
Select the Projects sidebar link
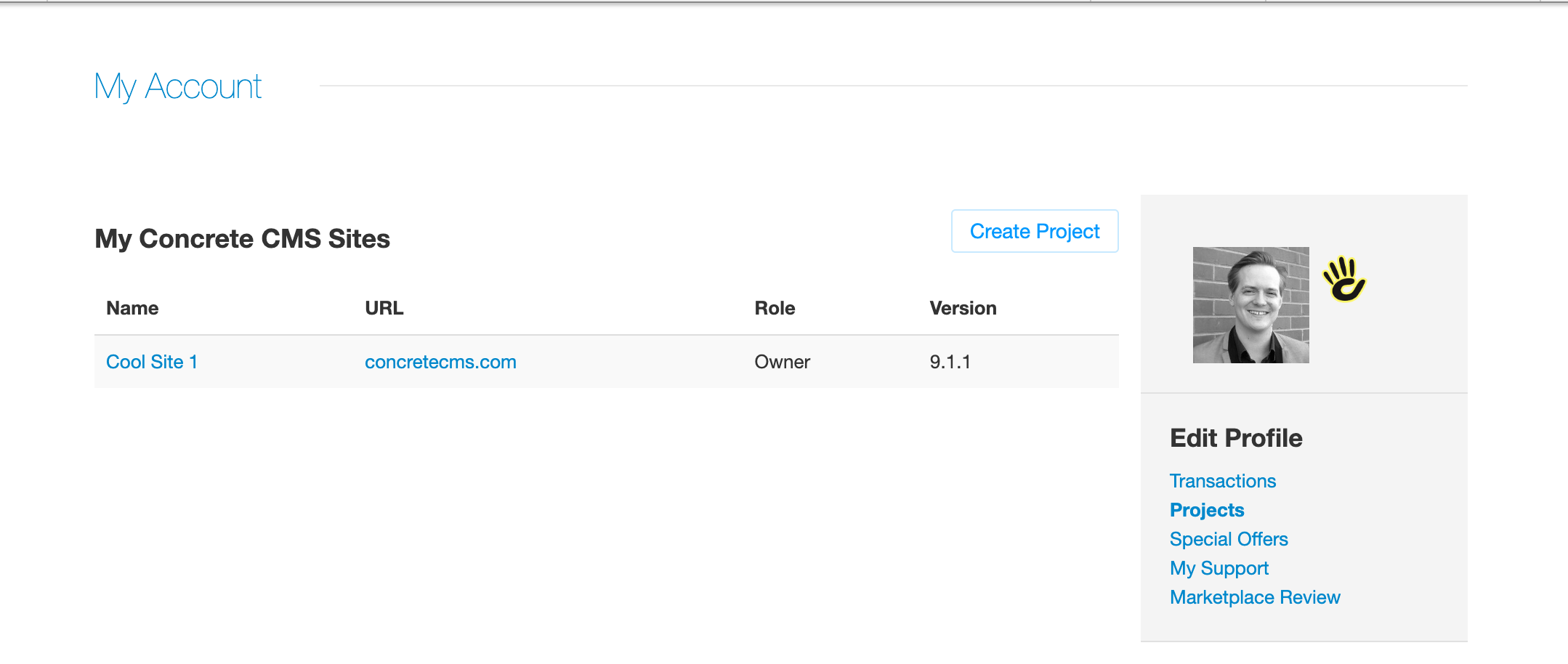pyautogui.click(x=1207, y=510)
